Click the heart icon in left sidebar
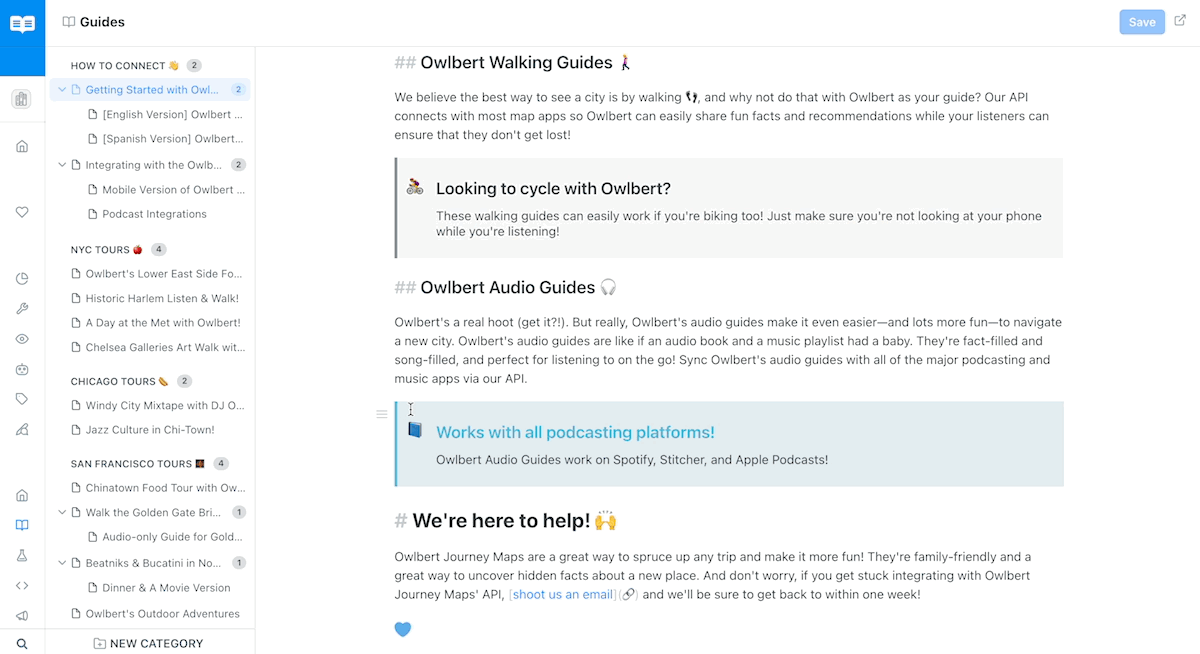 point(22,212)
